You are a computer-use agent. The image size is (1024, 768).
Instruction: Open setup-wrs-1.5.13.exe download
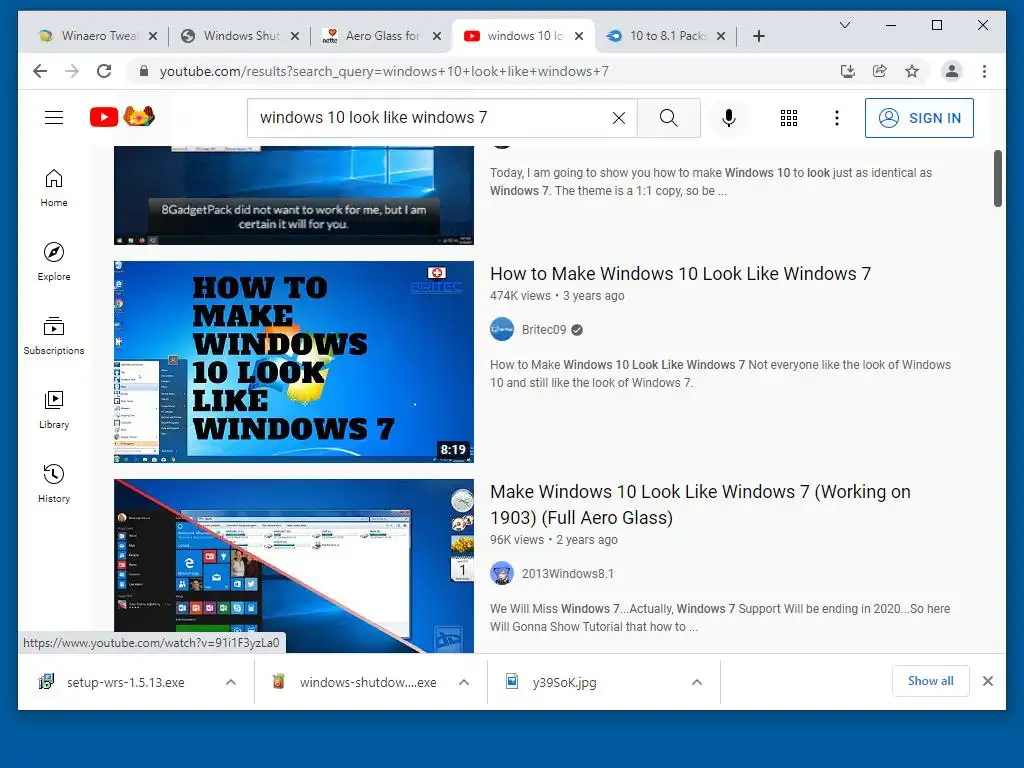tap(124, 682)
